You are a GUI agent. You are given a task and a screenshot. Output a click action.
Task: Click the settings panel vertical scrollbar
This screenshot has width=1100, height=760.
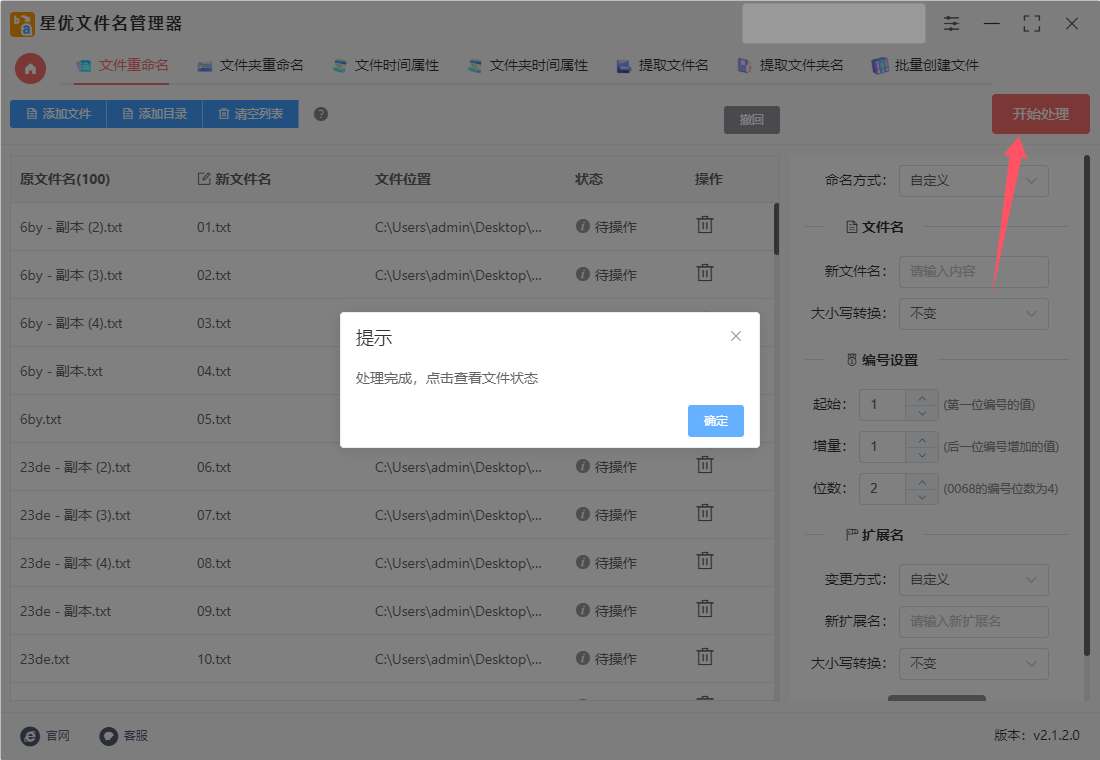pyautogui.click(x=1087, y=406)
